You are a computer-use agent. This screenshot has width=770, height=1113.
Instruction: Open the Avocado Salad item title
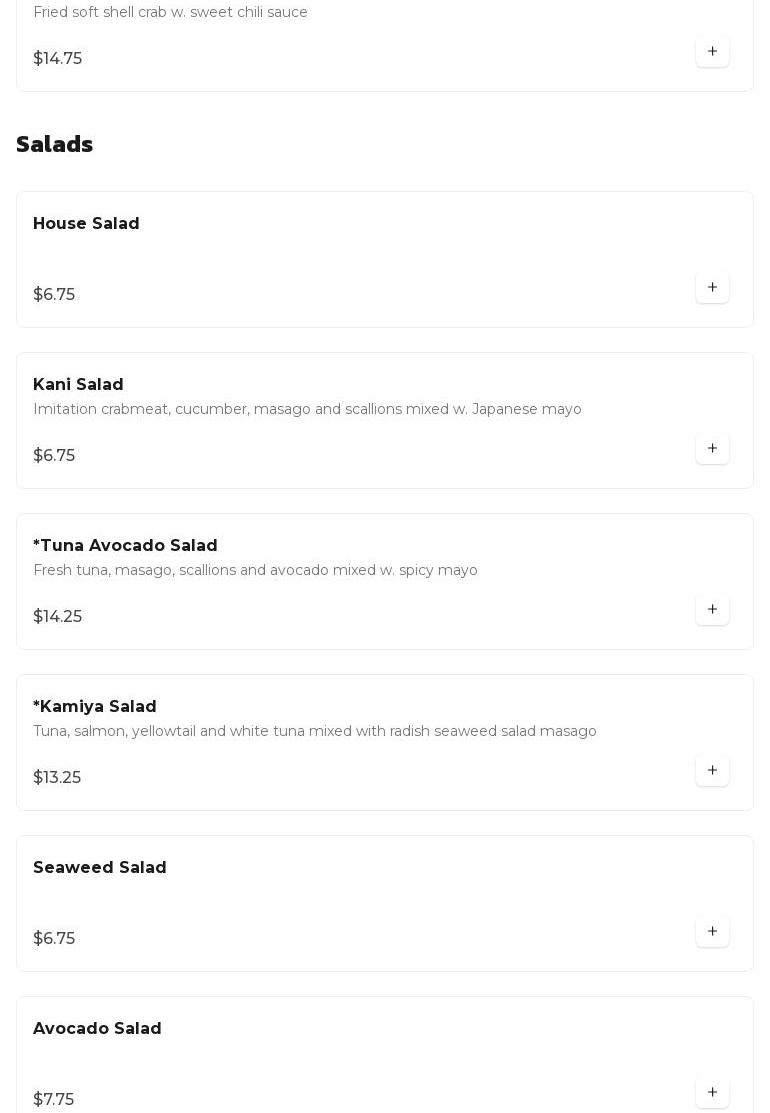click(x=97, y=1029)
